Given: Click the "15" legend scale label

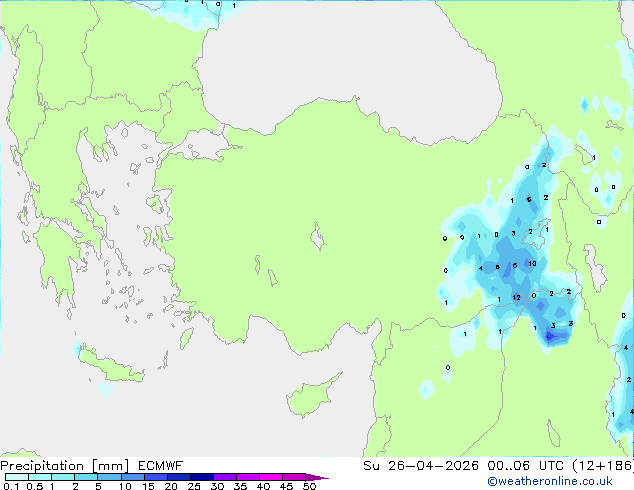Looking at the screenshot, I should pyautogui.click(x=148, y=486).
